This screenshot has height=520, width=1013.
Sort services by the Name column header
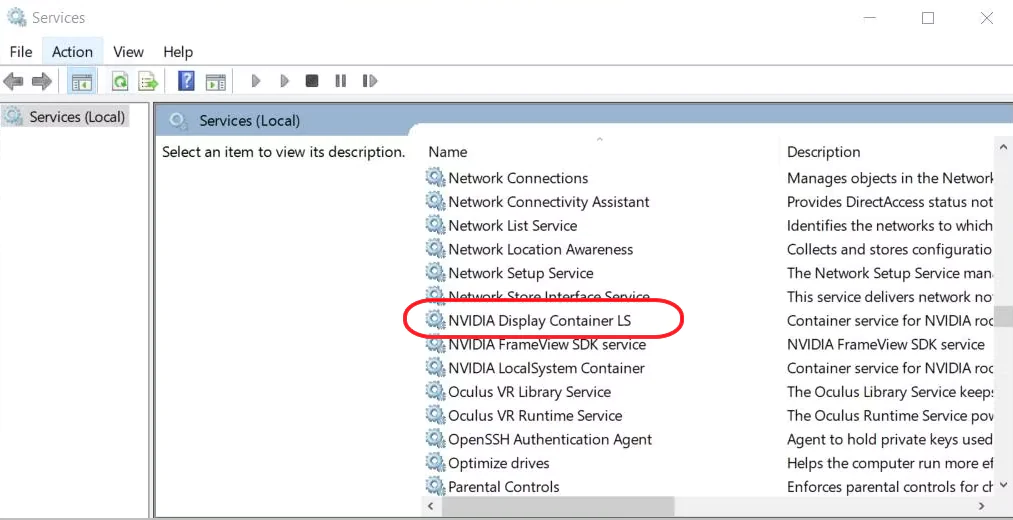(x=448, y=152)
